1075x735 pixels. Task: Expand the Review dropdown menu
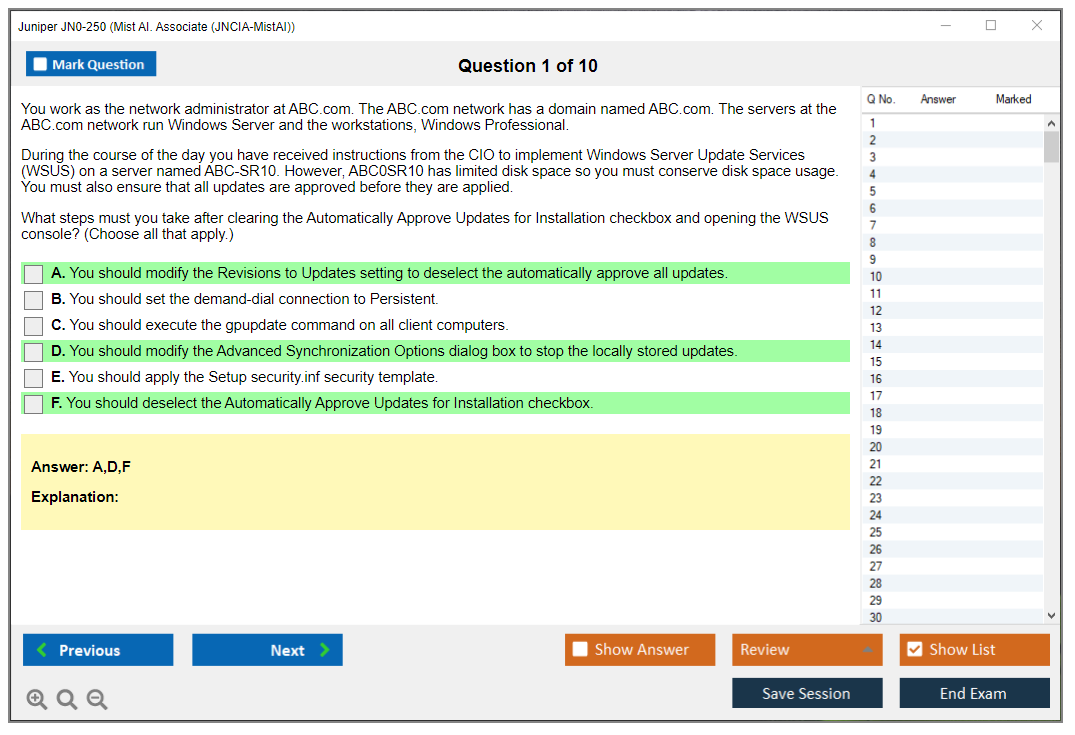tap(867, 650)
